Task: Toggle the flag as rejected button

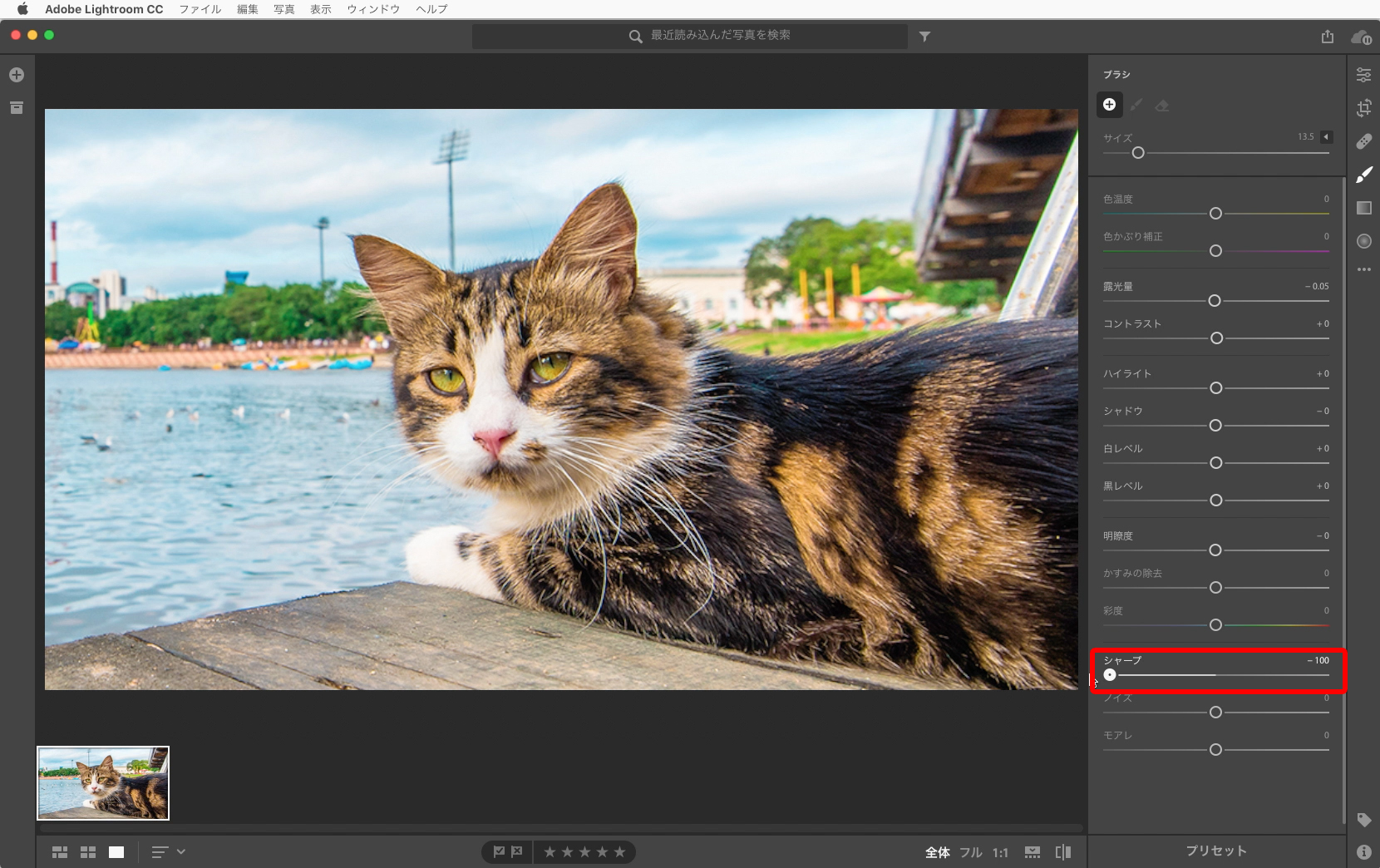Action: click(517, 851)
